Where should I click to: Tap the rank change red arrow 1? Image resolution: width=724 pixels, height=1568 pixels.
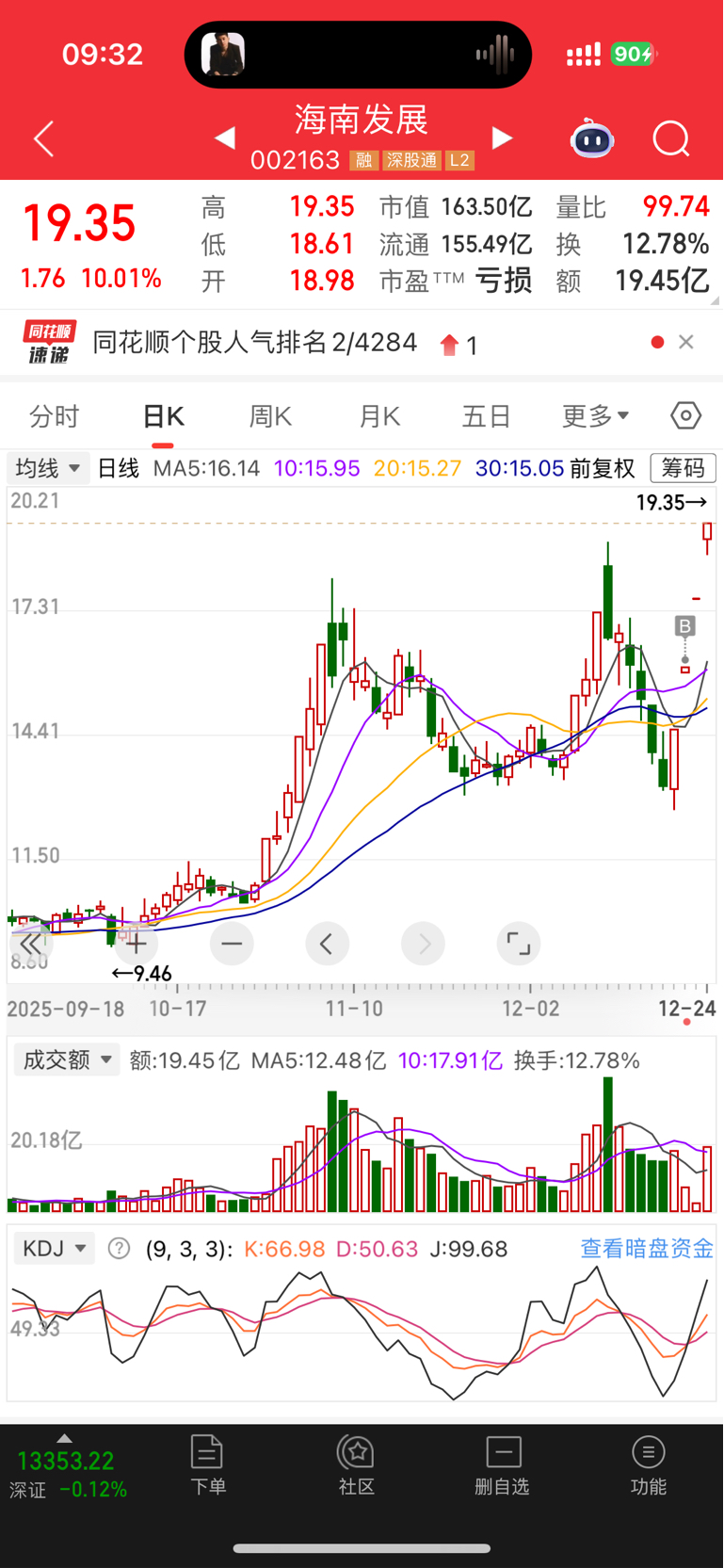(459, 346)
